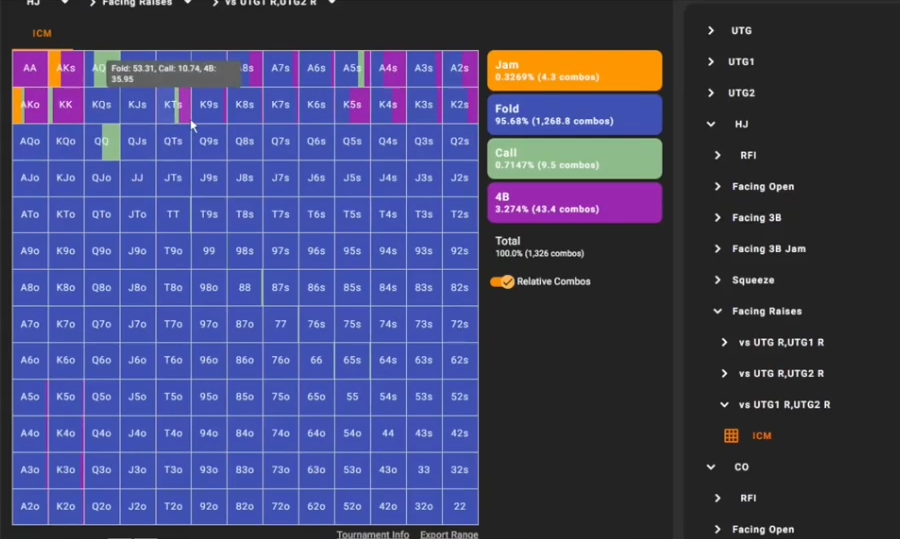Select the K5o hand cell
Image resolution: width=900 pixels, height=539 pixels.
pyautogui.click(x=65, y=397)
